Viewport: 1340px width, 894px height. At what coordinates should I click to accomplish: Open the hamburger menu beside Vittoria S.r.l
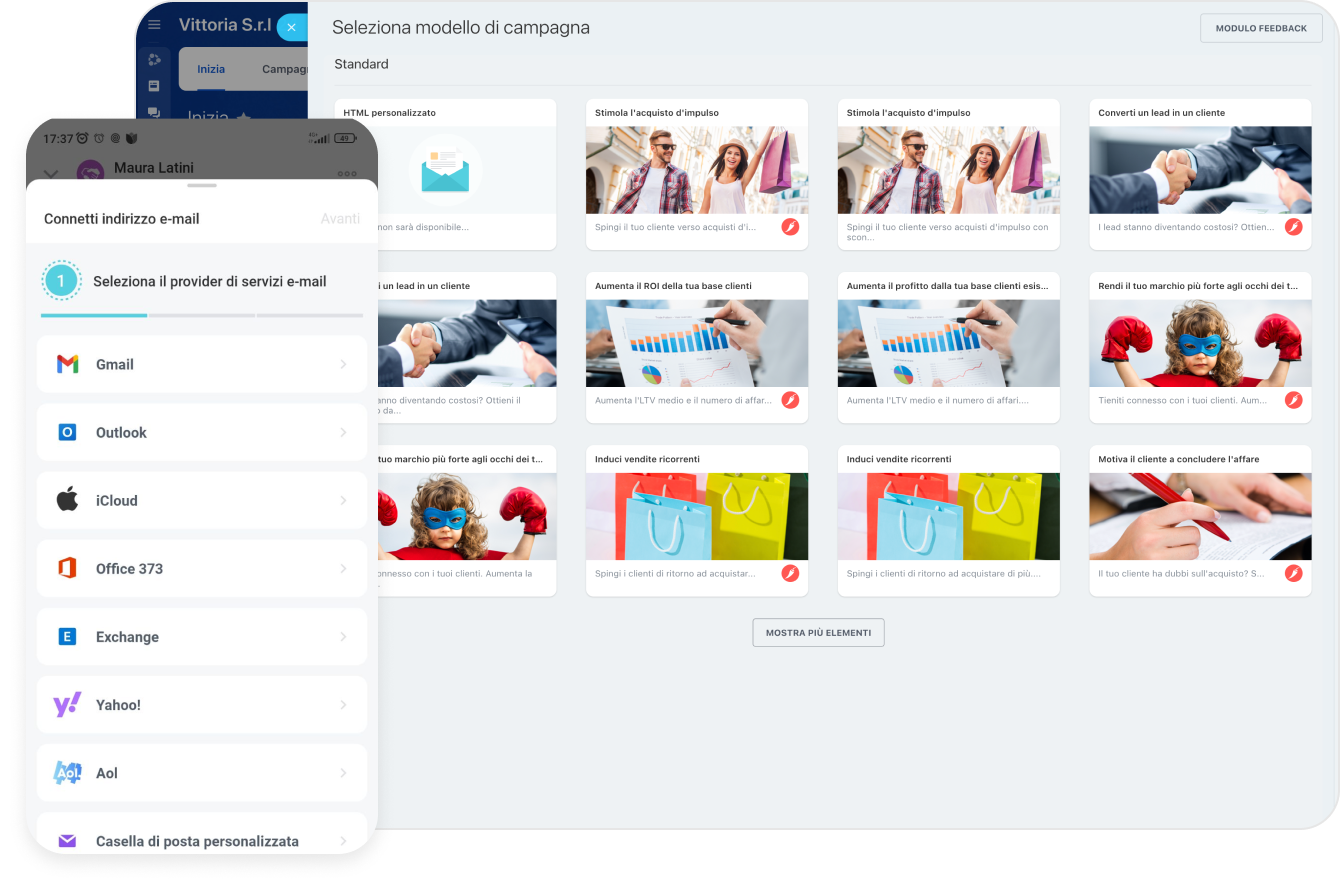(154, 27)
